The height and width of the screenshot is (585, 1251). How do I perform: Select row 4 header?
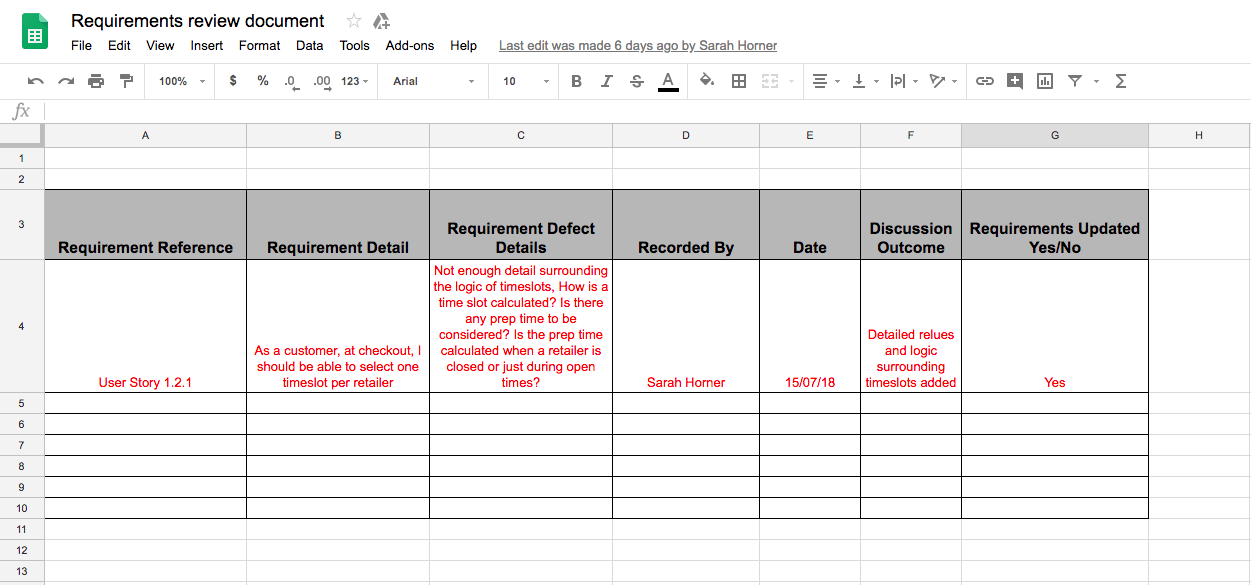pyautogui.click(x=22, y=326)
